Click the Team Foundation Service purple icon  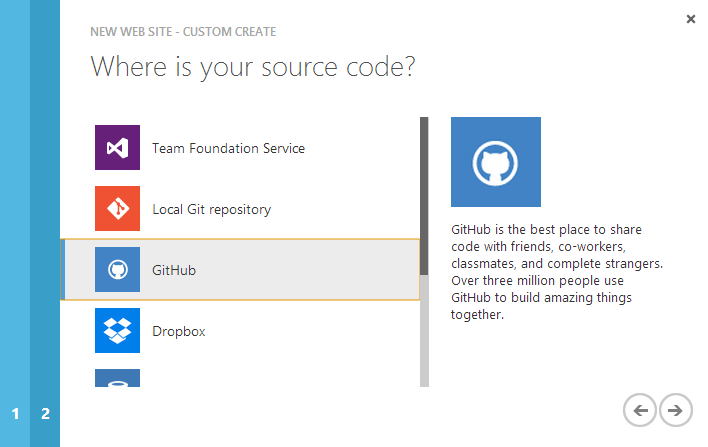[117, 148]
